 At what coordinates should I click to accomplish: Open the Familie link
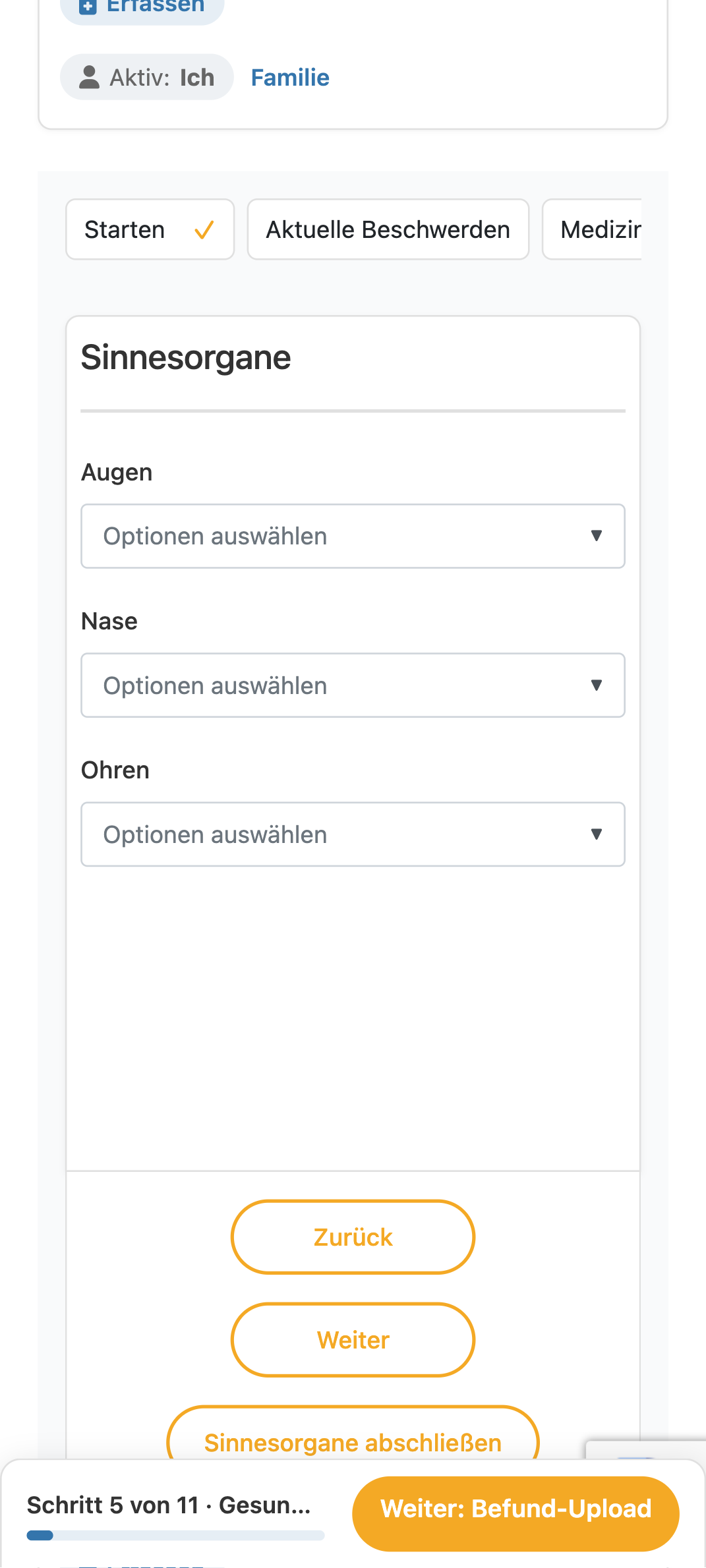290,77
